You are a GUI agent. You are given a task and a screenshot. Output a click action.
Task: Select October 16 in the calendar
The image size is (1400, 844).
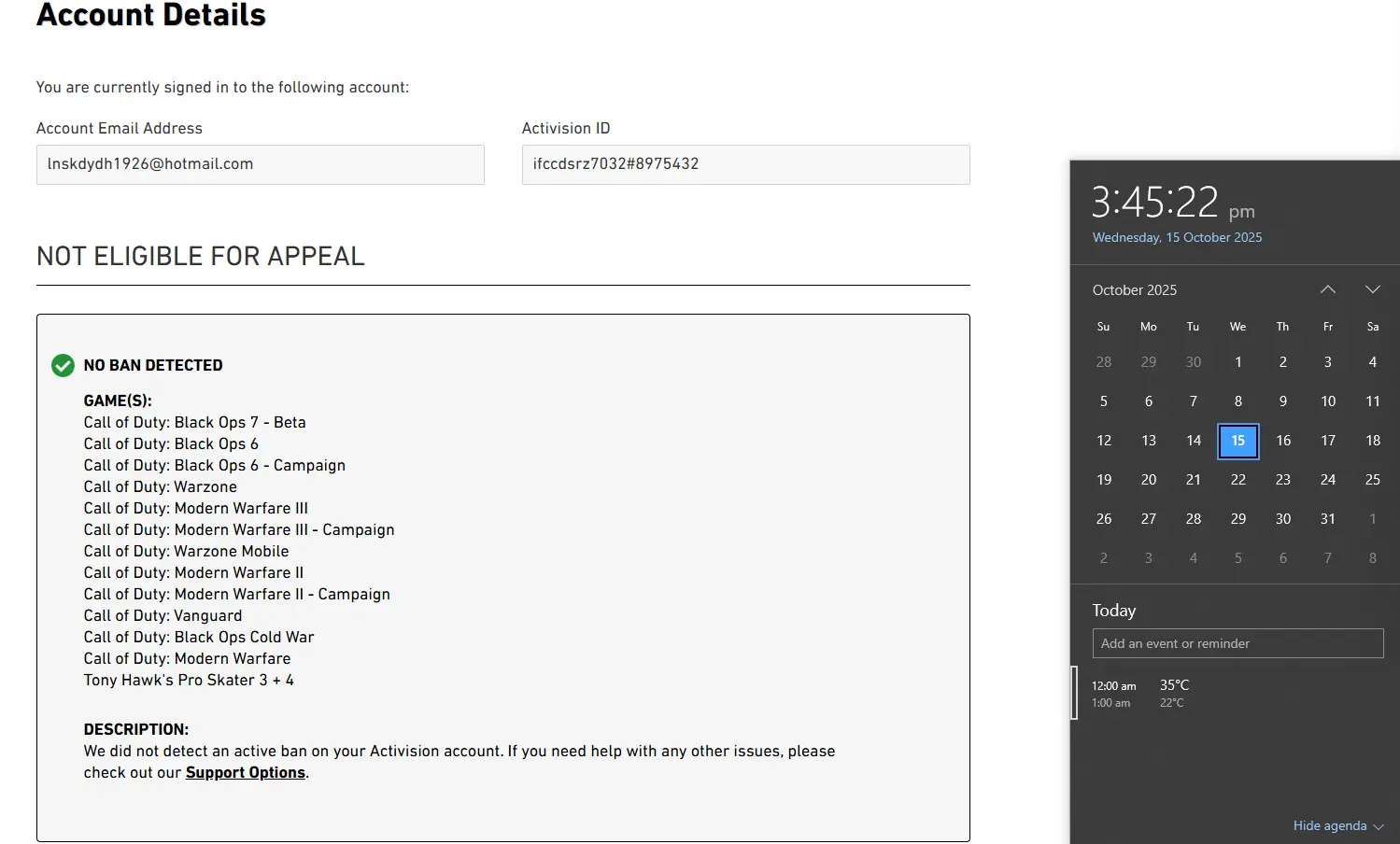pos(1283,441)
